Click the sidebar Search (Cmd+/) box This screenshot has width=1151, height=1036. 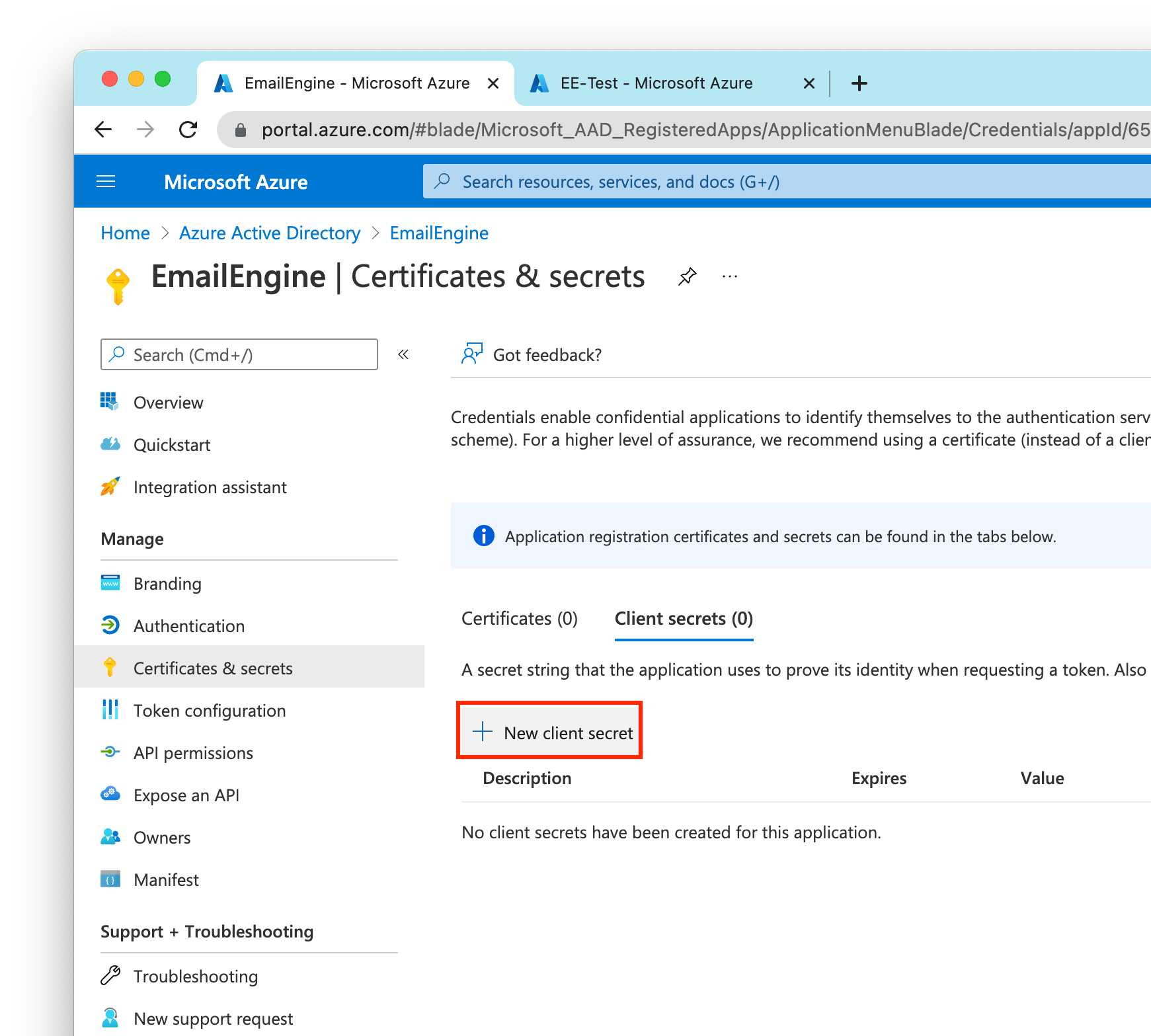[x=239, y=354]
